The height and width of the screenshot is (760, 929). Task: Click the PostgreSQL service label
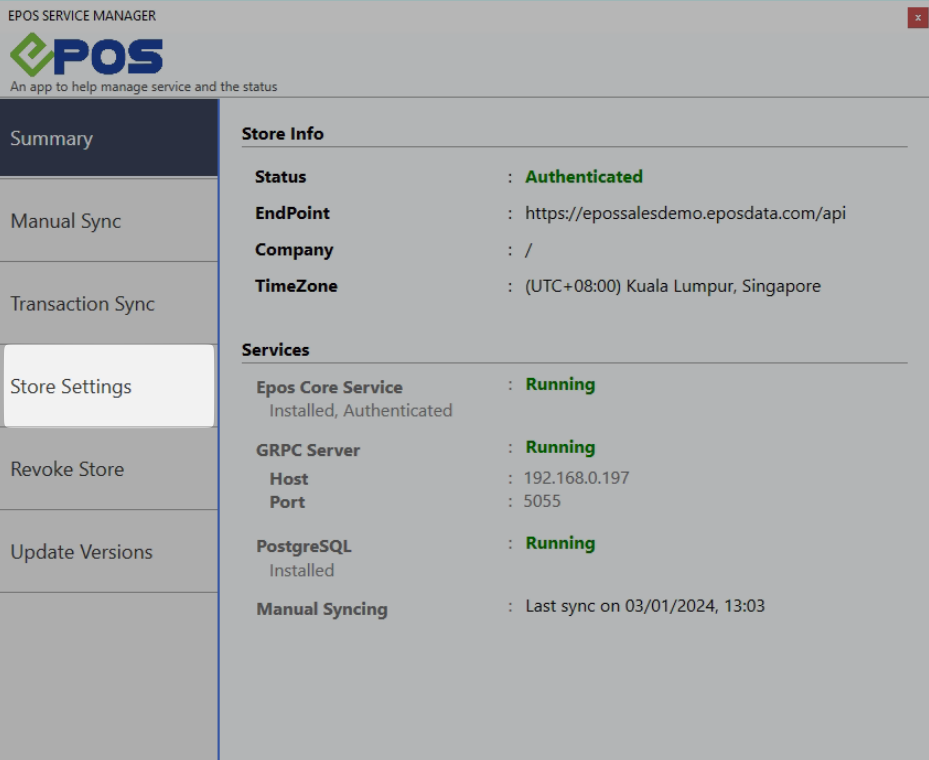[x=303, y=547]
